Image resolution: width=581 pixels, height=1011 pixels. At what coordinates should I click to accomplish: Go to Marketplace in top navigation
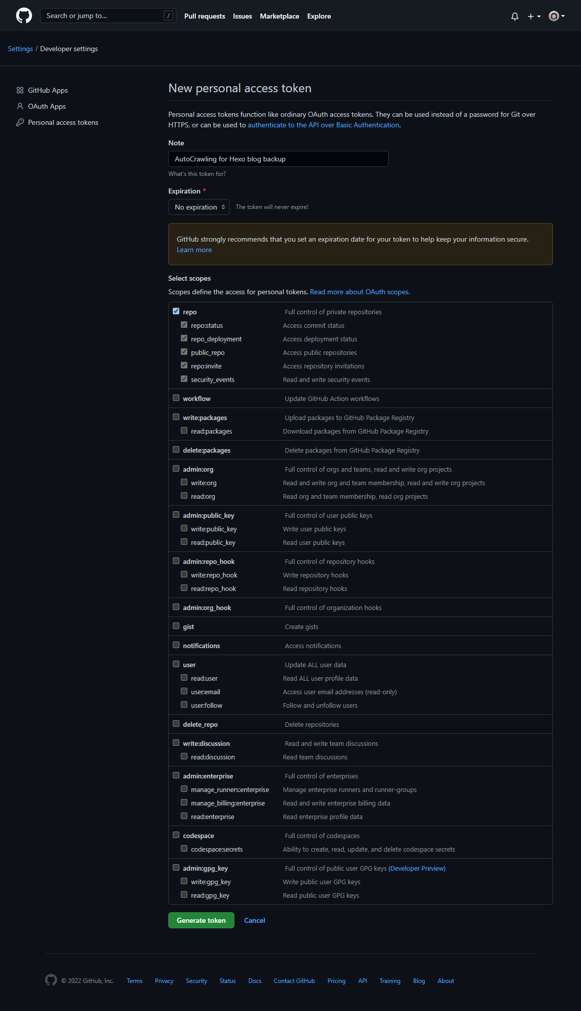click(279, 16)
